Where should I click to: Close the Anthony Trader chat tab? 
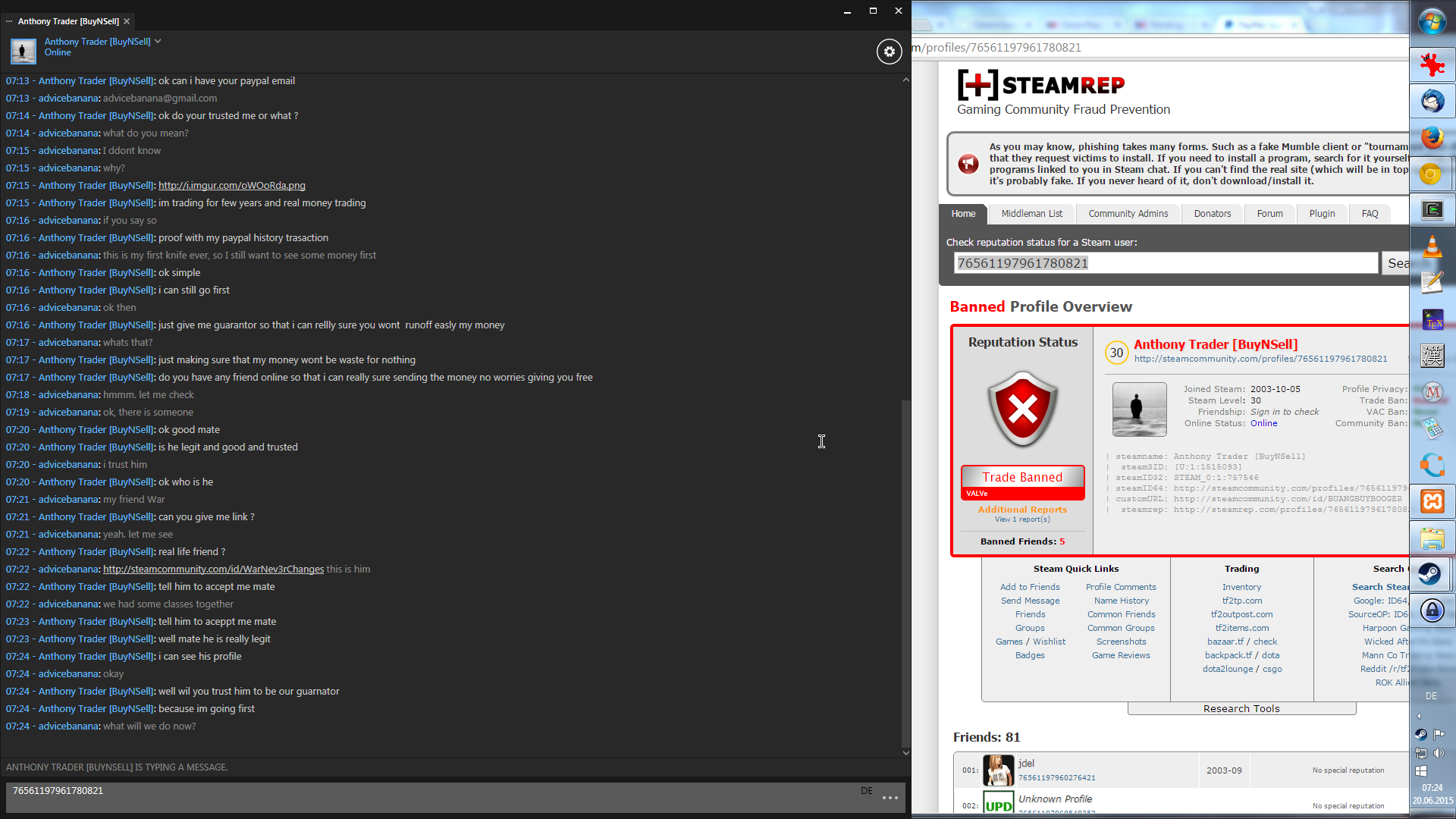pos(127,21)
